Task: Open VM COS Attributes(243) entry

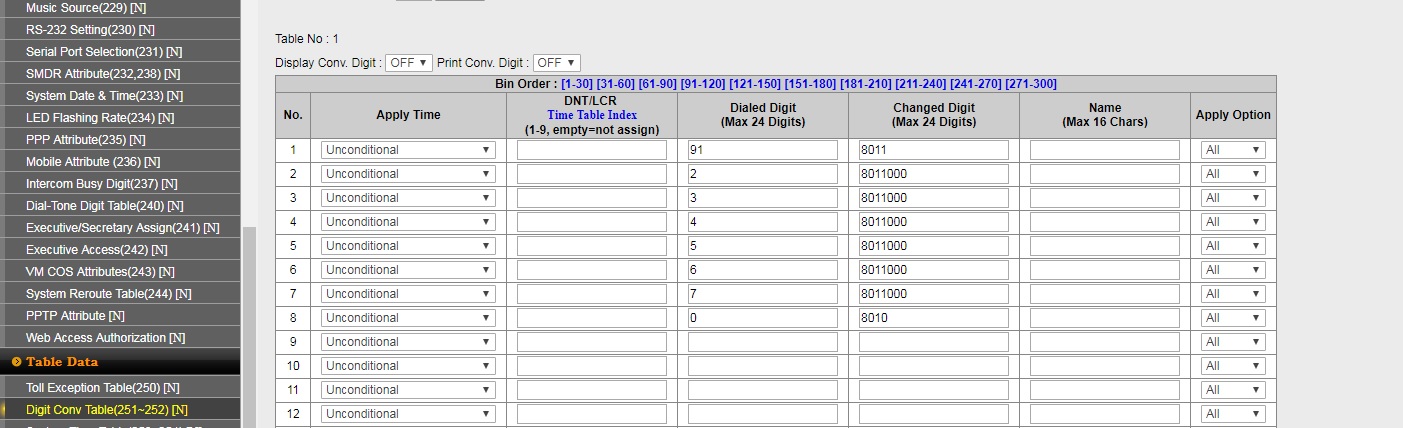Action: pos(100,272)
